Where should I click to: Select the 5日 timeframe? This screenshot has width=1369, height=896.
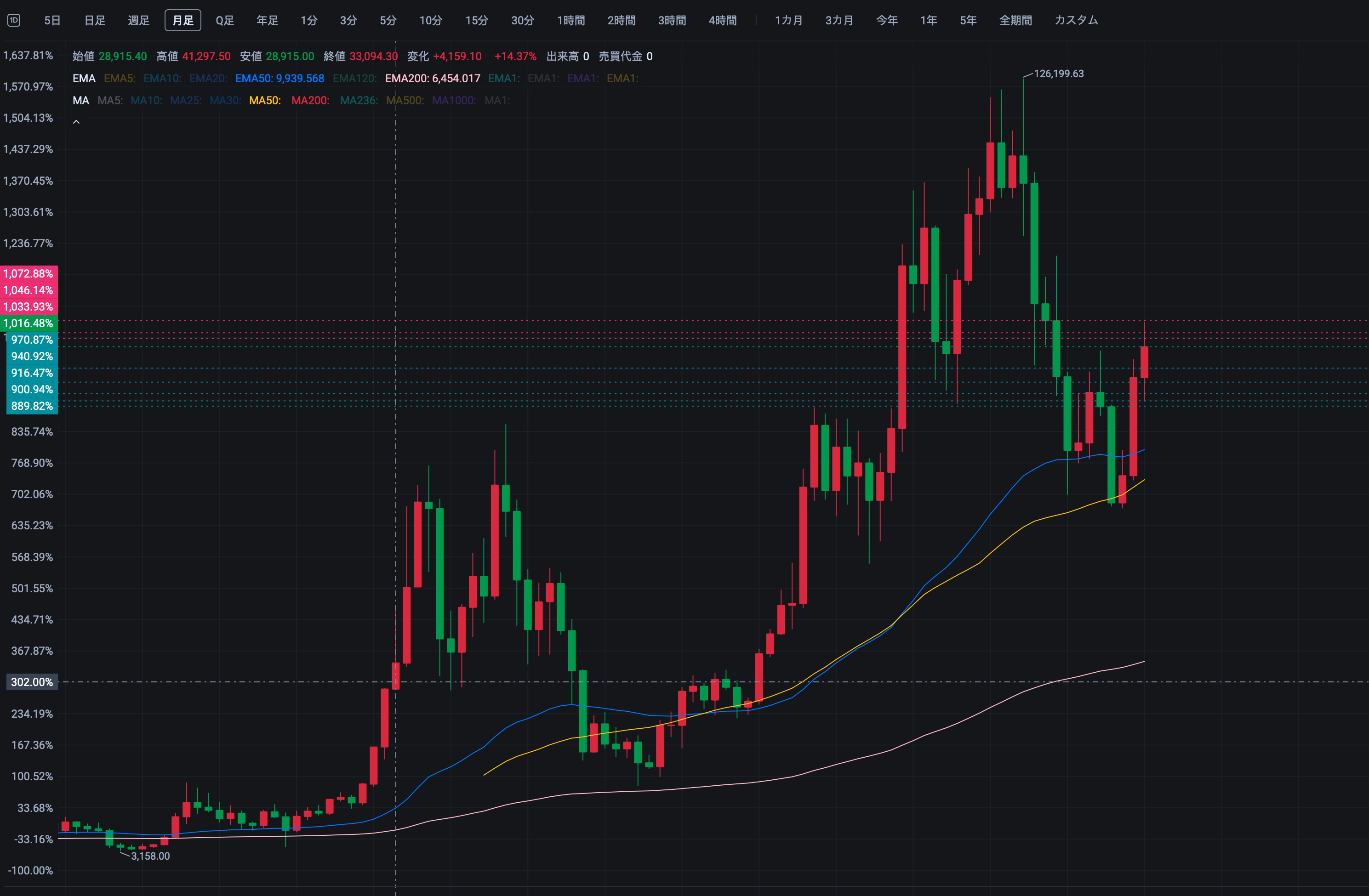52,20
